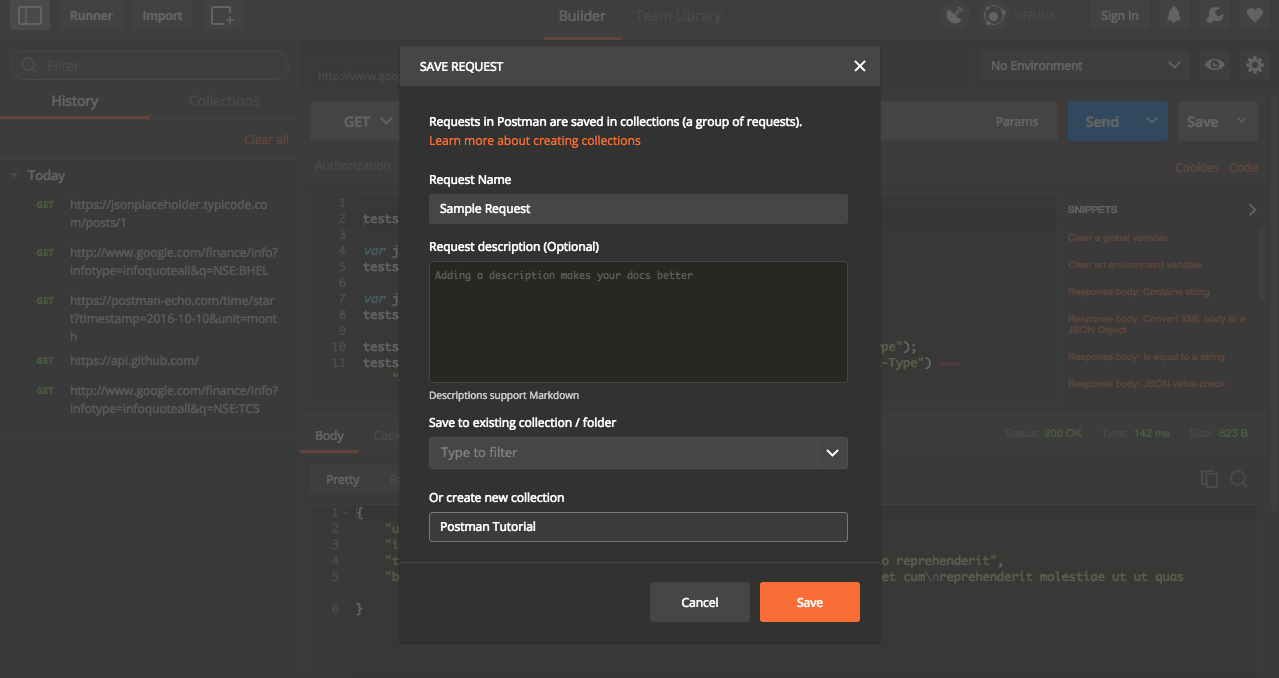Screen dimensions: 1279x678
Task: Open notifications bell
Action: 1175,15
